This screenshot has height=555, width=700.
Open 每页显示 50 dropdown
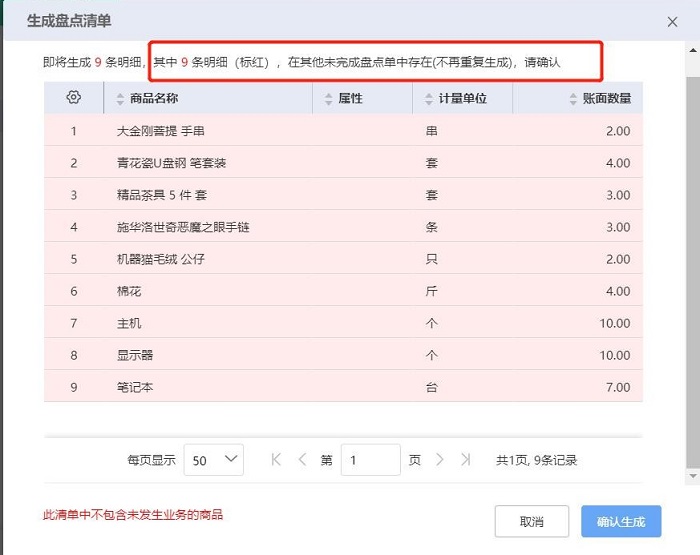tap(213, 459)
